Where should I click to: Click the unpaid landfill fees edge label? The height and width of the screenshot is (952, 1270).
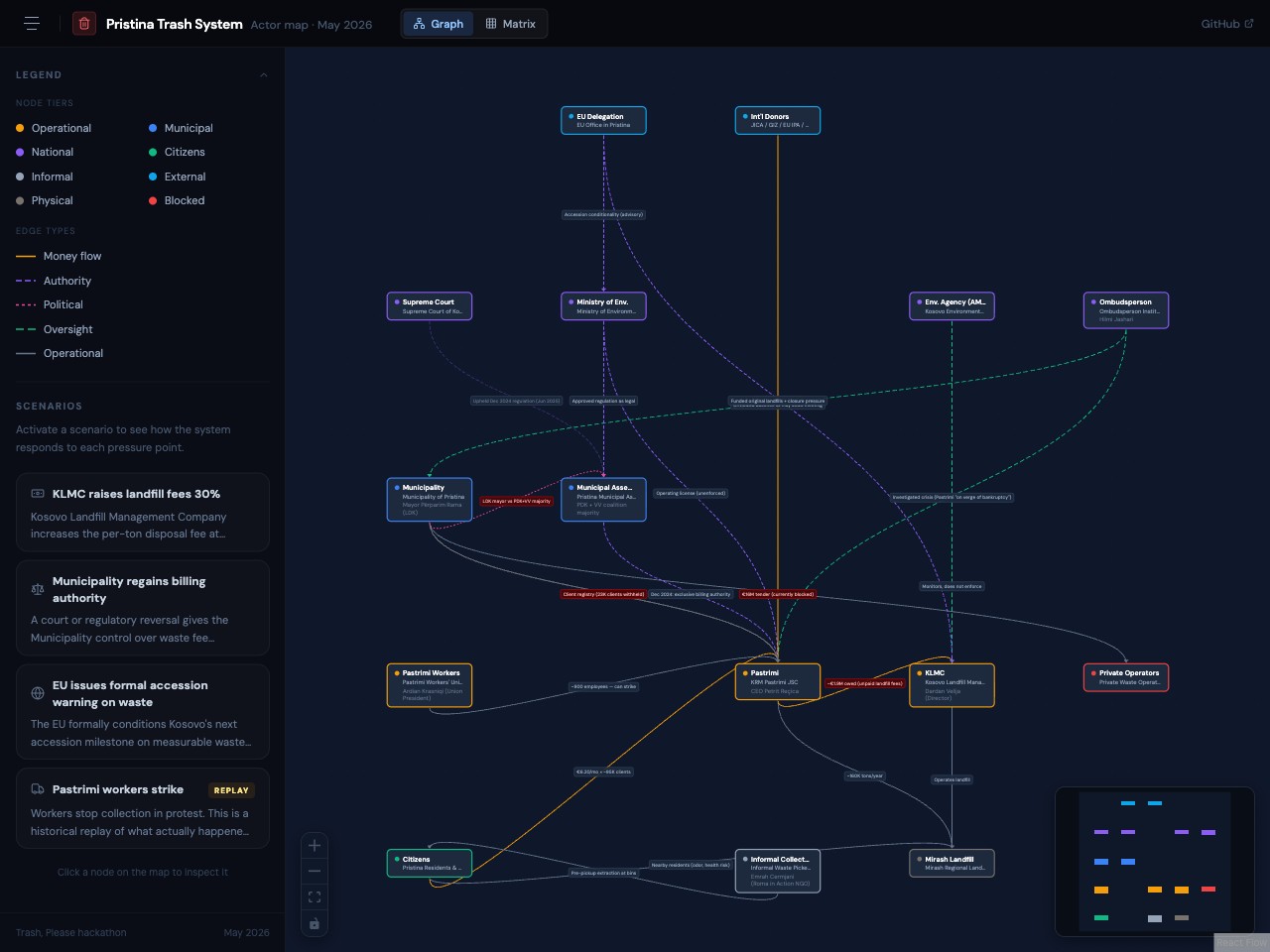click(x=865, y=683)
